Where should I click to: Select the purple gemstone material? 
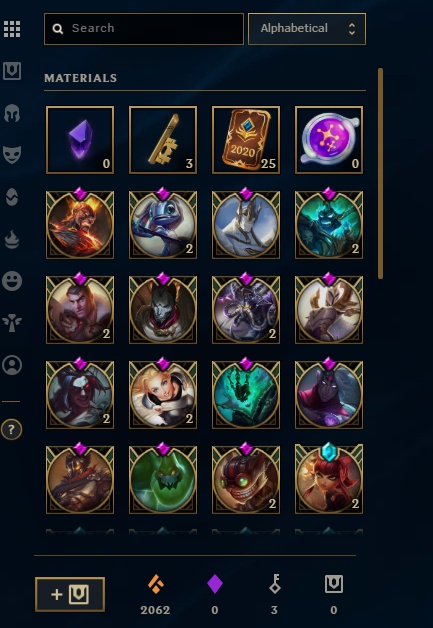(x=80, y=140)
